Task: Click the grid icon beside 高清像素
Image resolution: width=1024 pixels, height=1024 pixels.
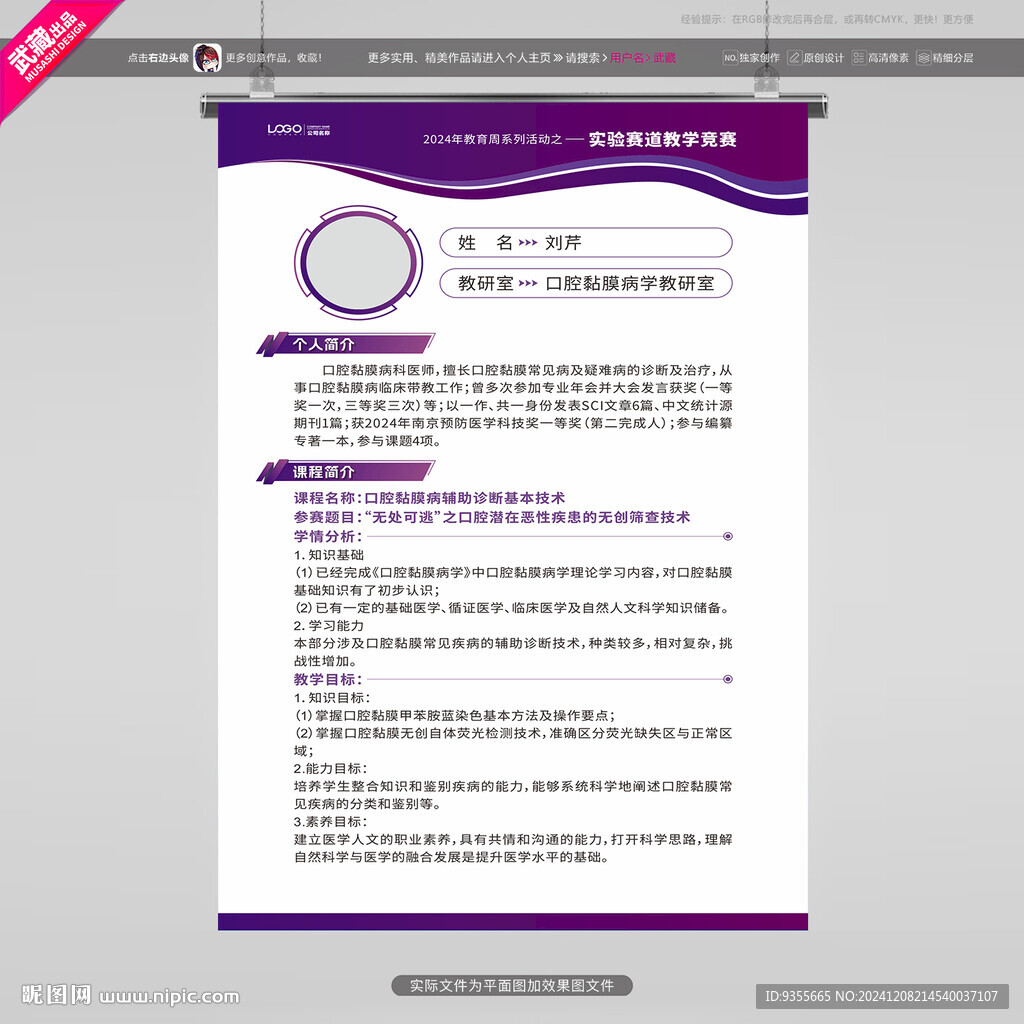Action: click(x=859, y=57)
